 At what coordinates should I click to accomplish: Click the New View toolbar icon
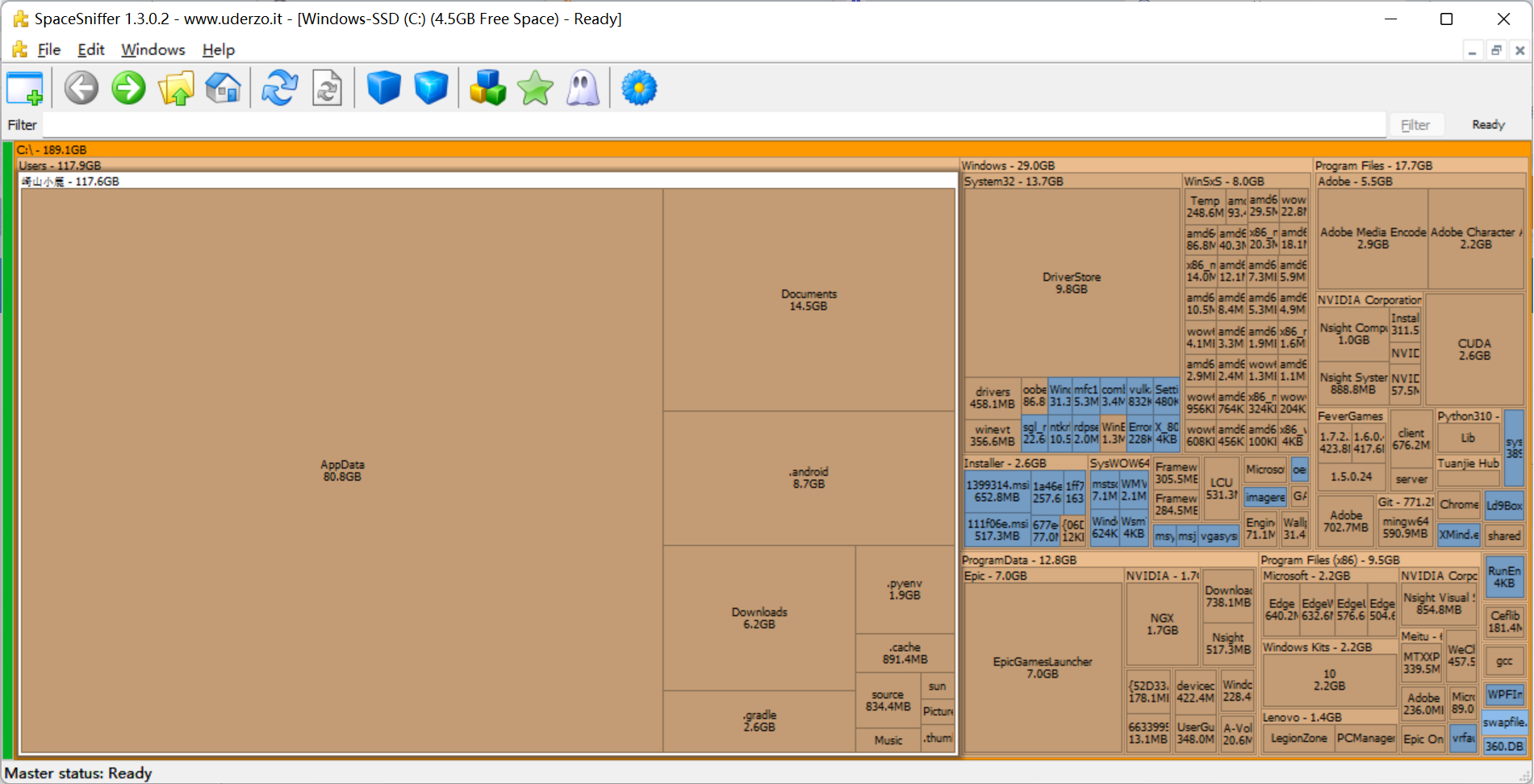(25, 88)
